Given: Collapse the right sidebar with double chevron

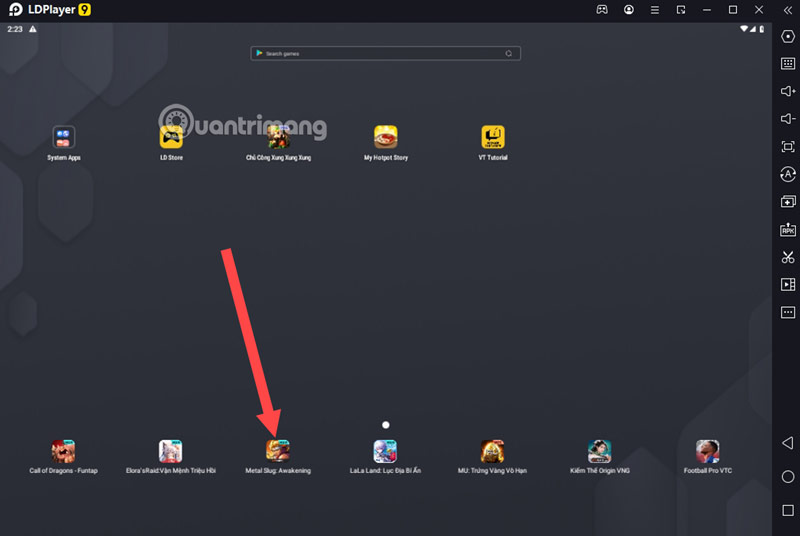Looking at the screenshot, I should point(787,9).
